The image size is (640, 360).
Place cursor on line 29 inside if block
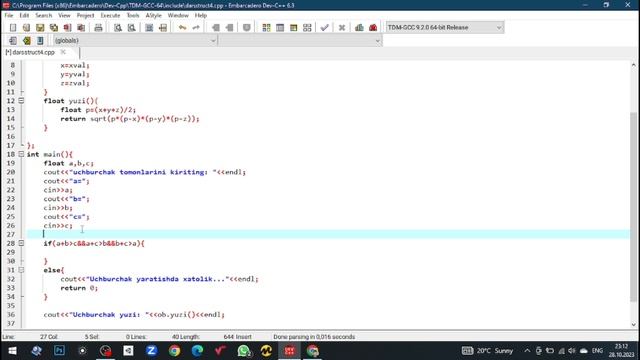327,252
